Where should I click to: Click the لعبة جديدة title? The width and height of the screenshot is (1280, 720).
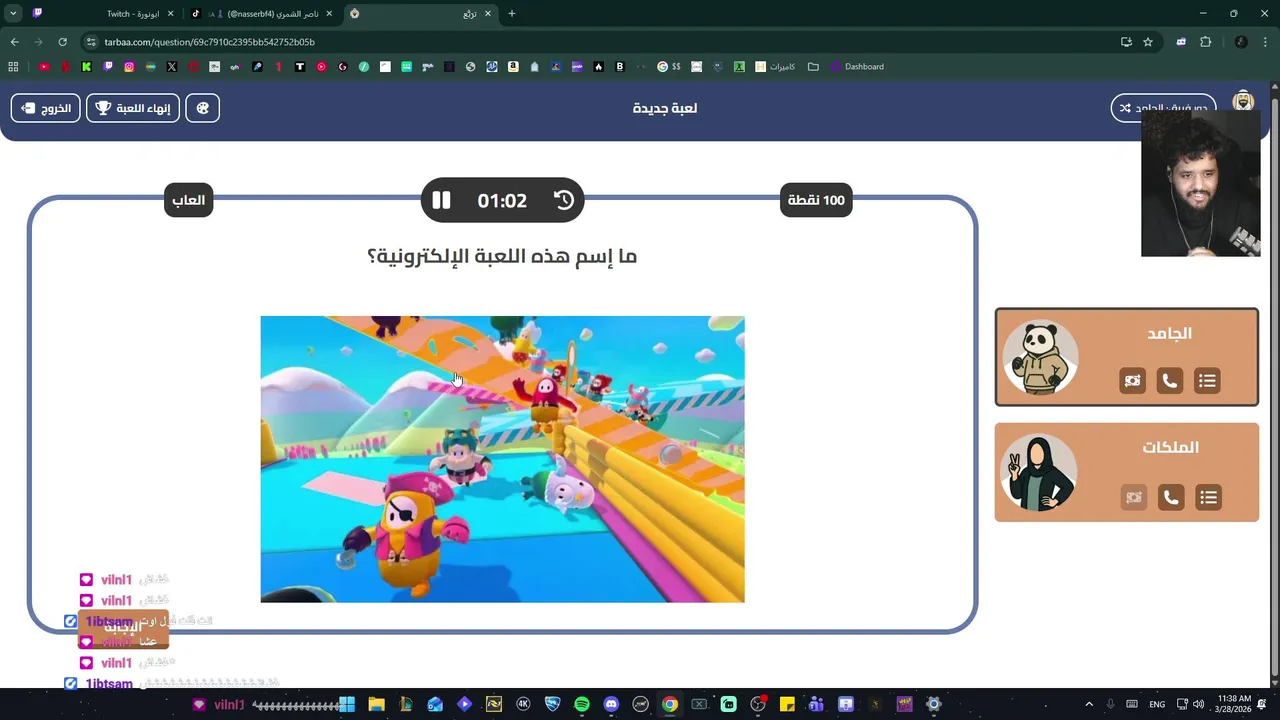(665, 108)
